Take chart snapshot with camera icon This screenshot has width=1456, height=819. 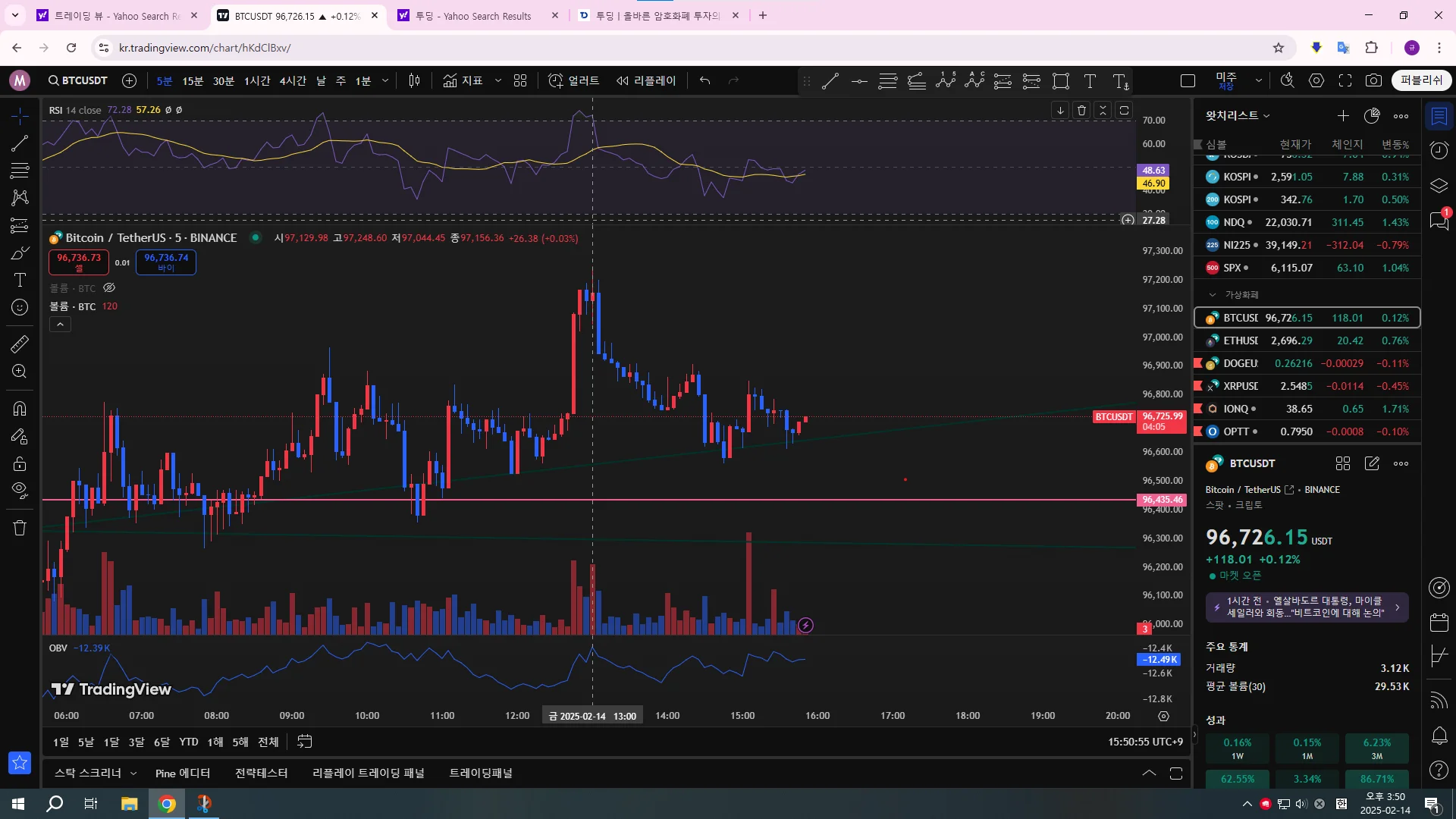(x=1373, y=80)
